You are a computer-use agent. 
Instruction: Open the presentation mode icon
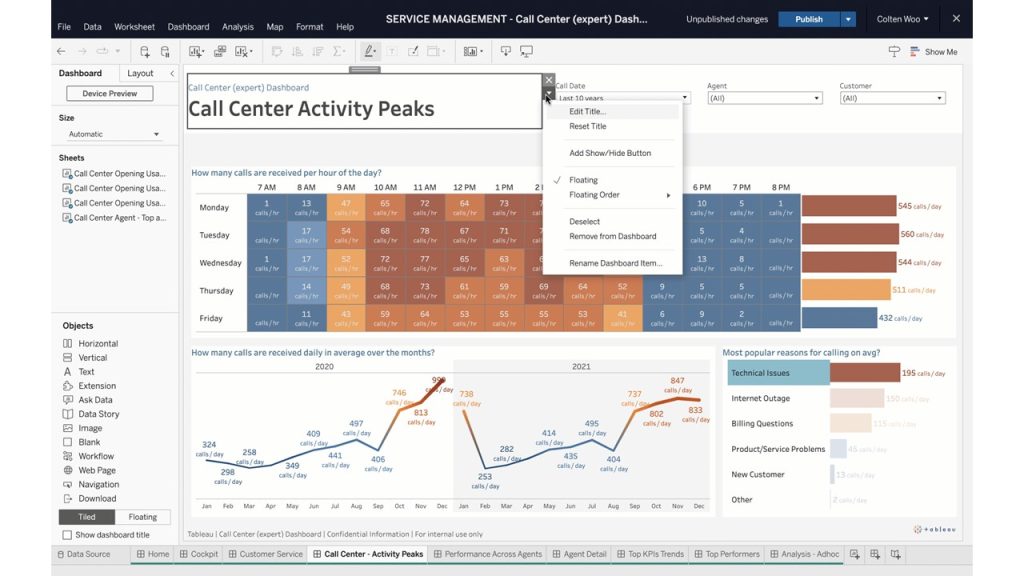pyautogui.click(x=527, y=51)
